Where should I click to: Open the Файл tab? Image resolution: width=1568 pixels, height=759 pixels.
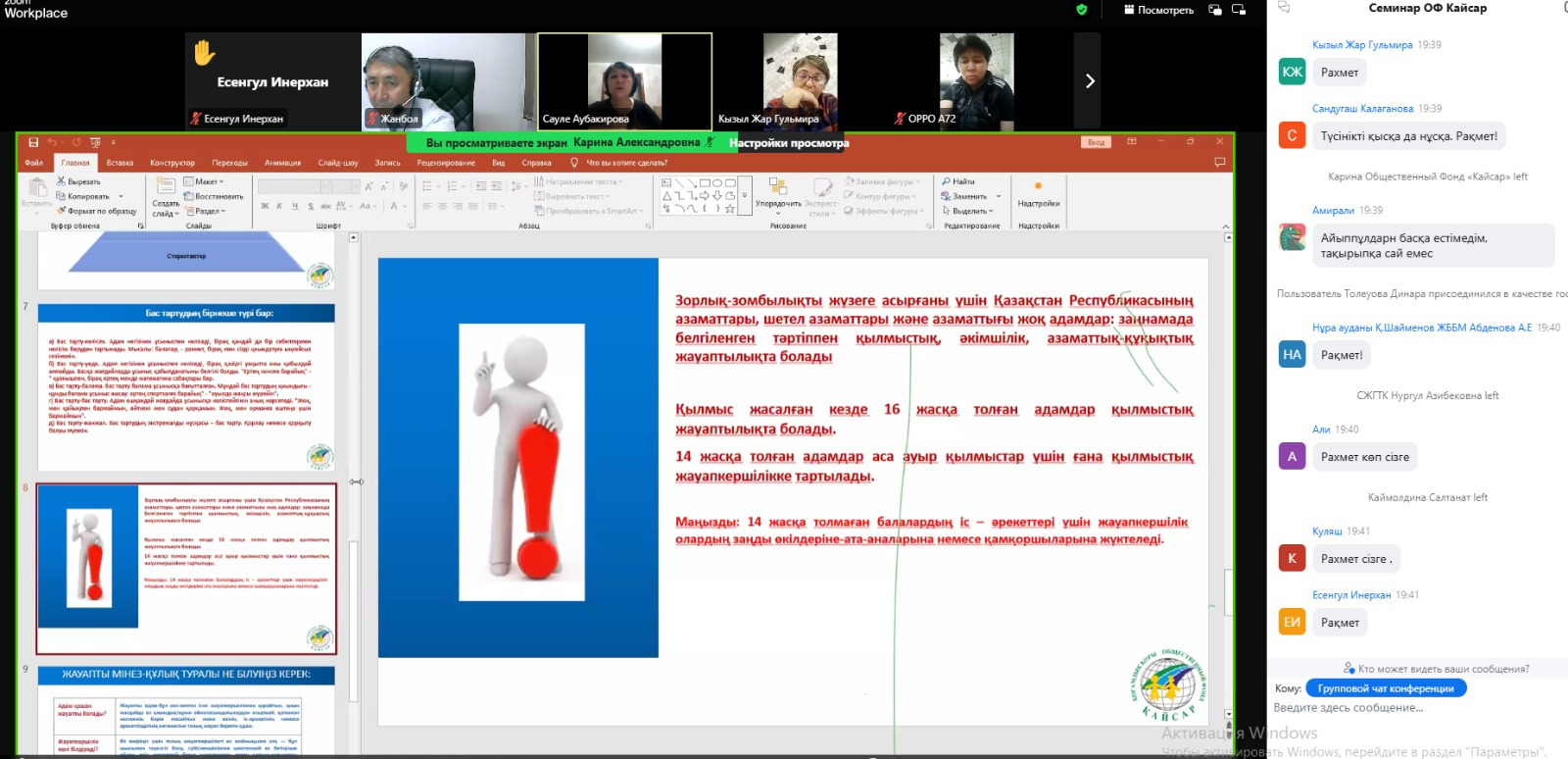pos(34,163)
